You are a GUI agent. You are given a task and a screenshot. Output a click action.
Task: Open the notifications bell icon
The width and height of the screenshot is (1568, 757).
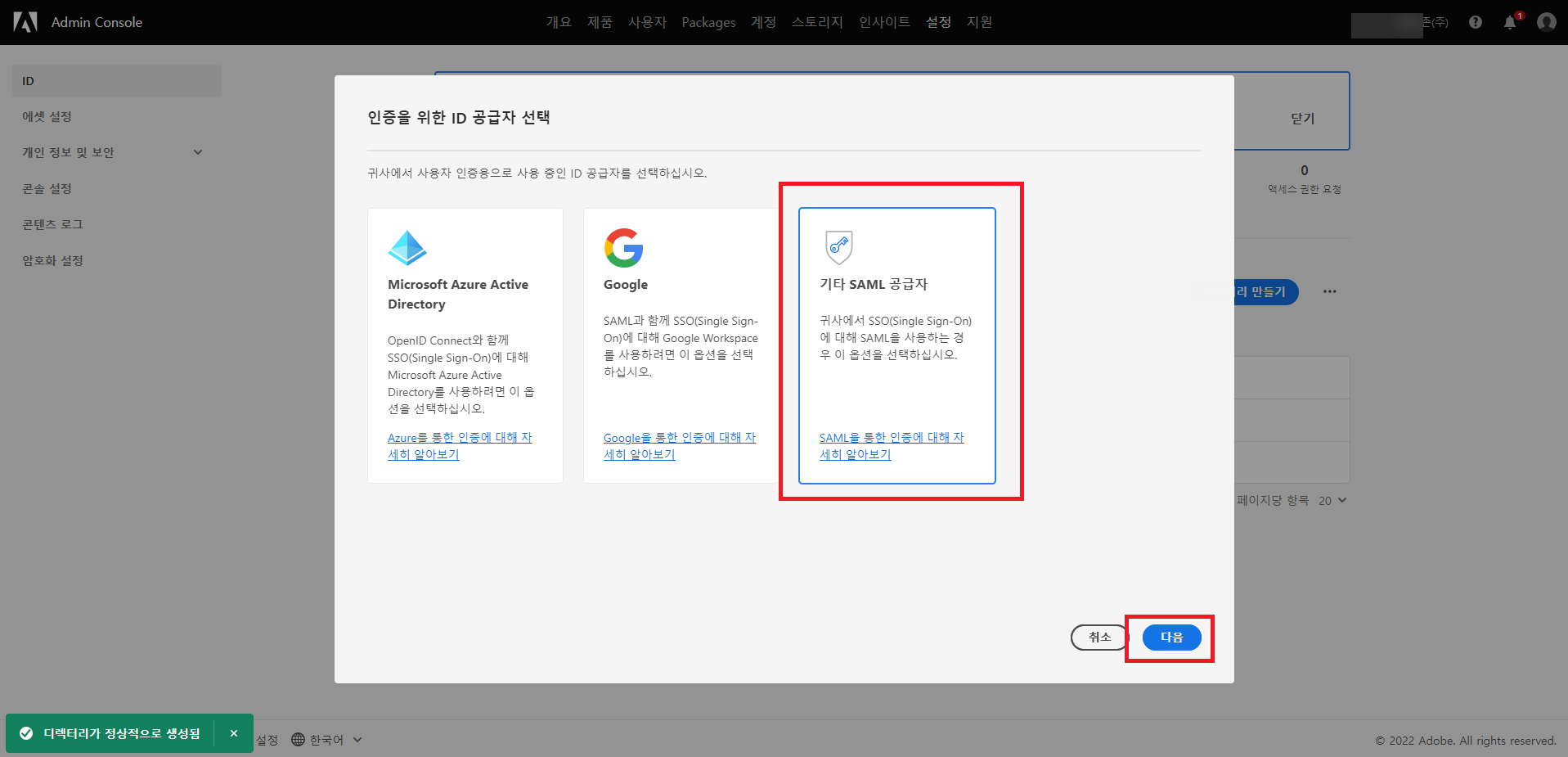(x=1510, y=22)
